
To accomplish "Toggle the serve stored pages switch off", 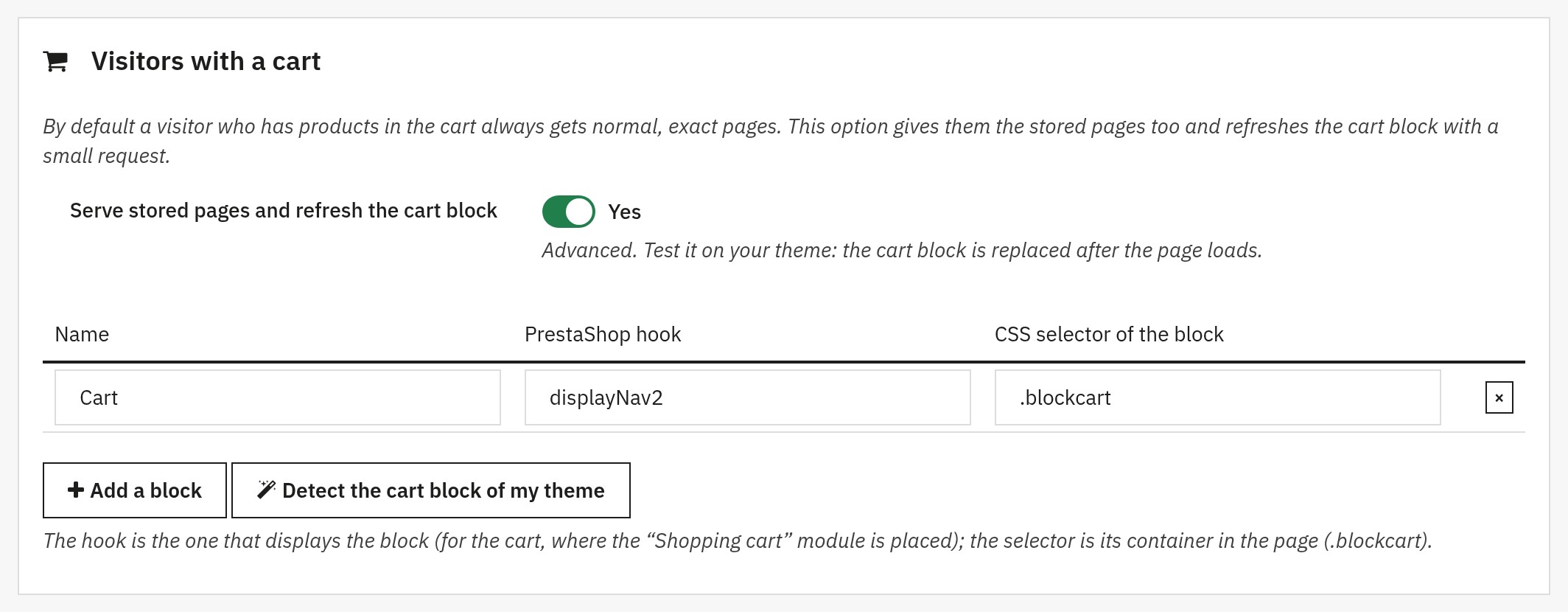I will pyautogui.click(x=569, y=212).
